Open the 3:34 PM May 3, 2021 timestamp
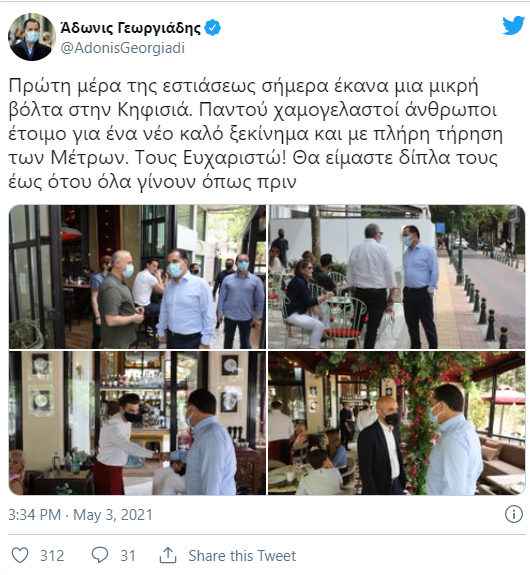 [x=80, y=515]
